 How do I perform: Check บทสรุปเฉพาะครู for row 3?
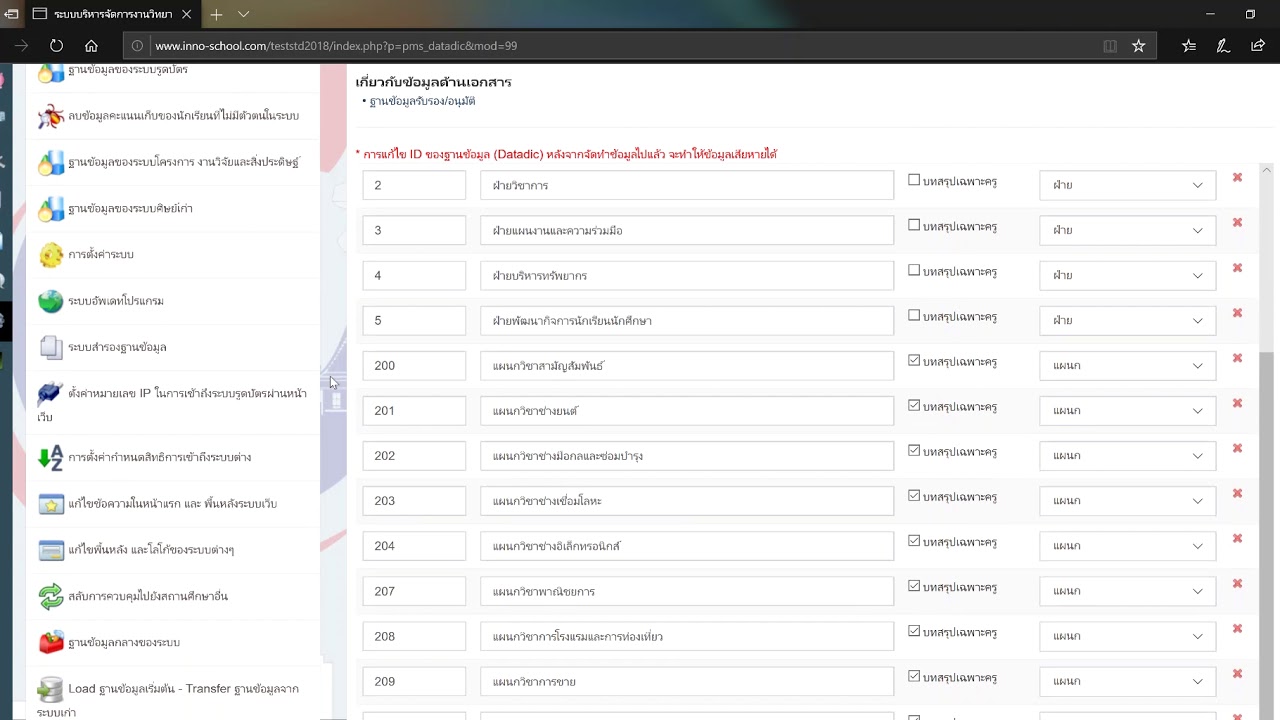(x=914, y=225)
